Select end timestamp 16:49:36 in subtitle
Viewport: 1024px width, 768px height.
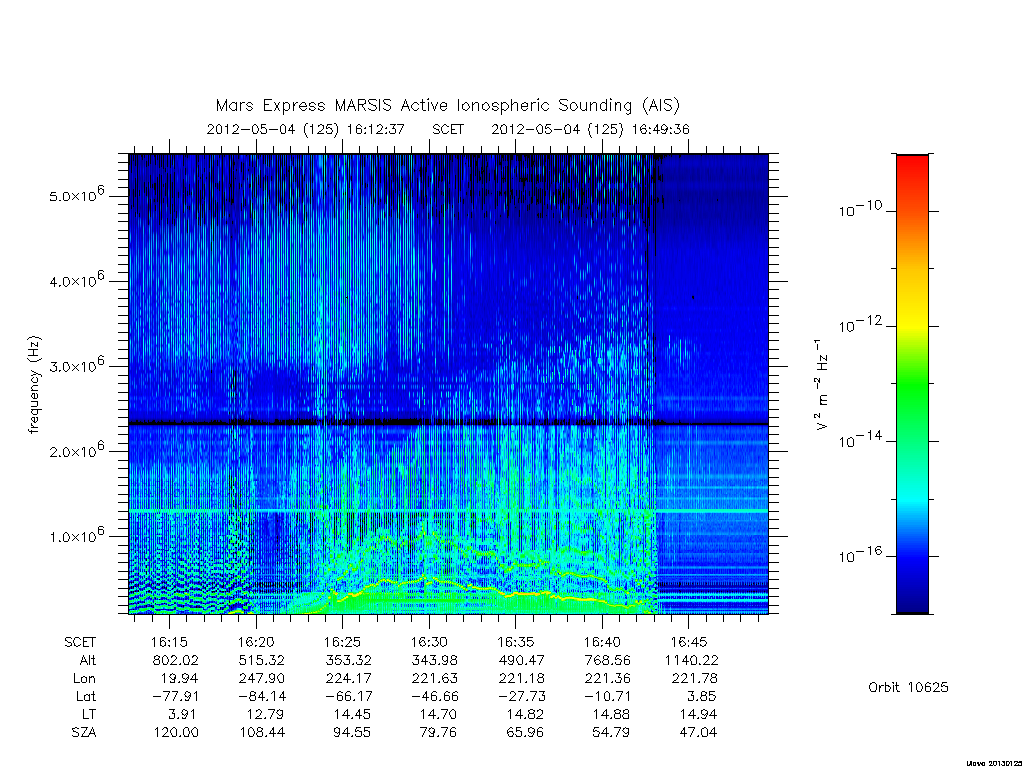coord(660,129)
